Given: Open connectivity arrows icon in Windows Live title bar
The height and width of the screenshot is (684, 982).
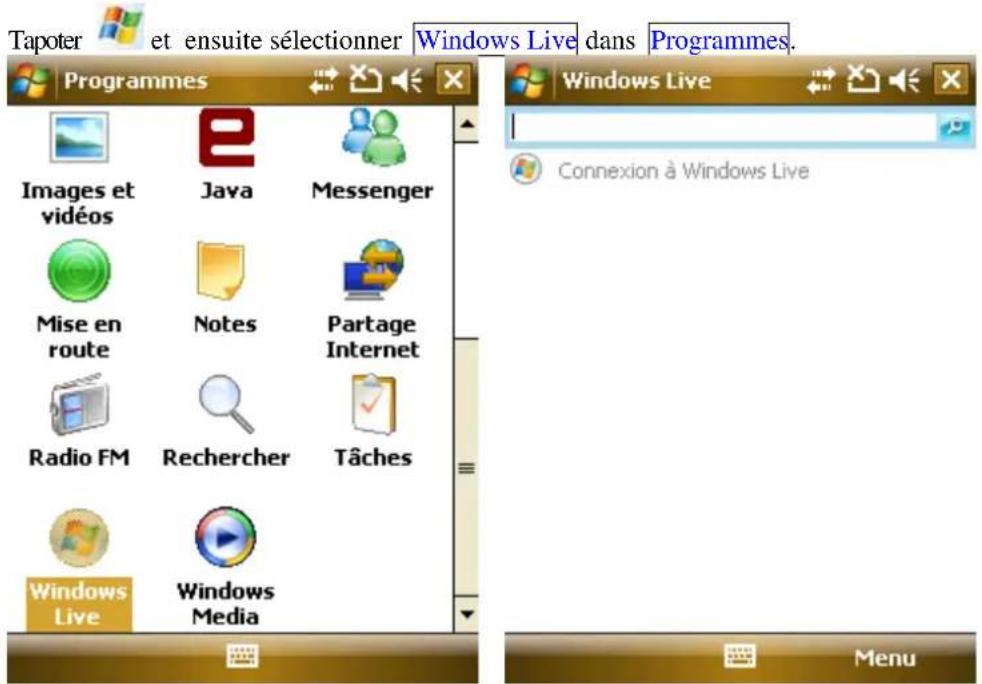Looking at the screenshot, I should [x=821, y=81].
